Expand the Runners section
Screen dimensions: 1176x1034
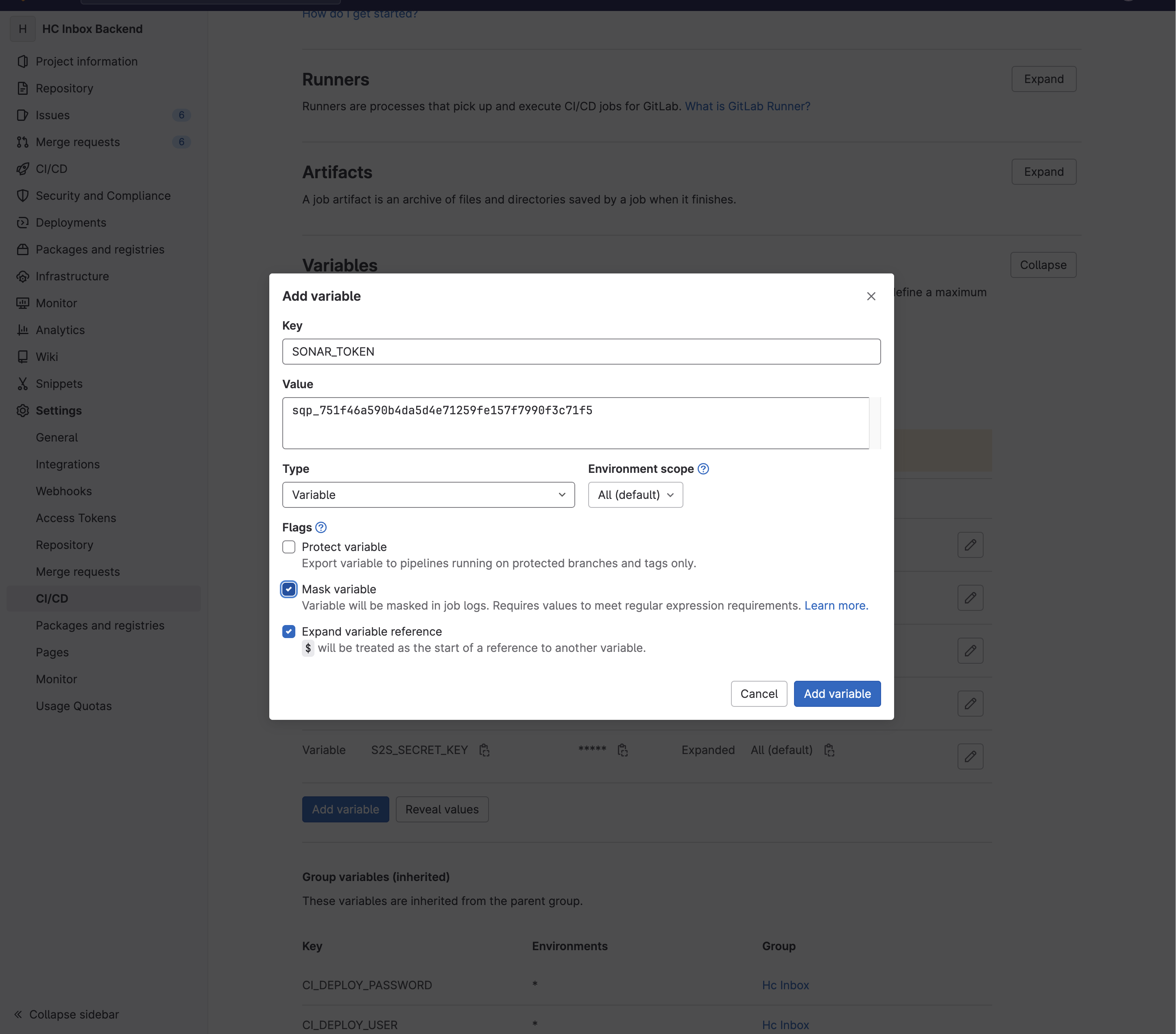[x=1044, y=79]
